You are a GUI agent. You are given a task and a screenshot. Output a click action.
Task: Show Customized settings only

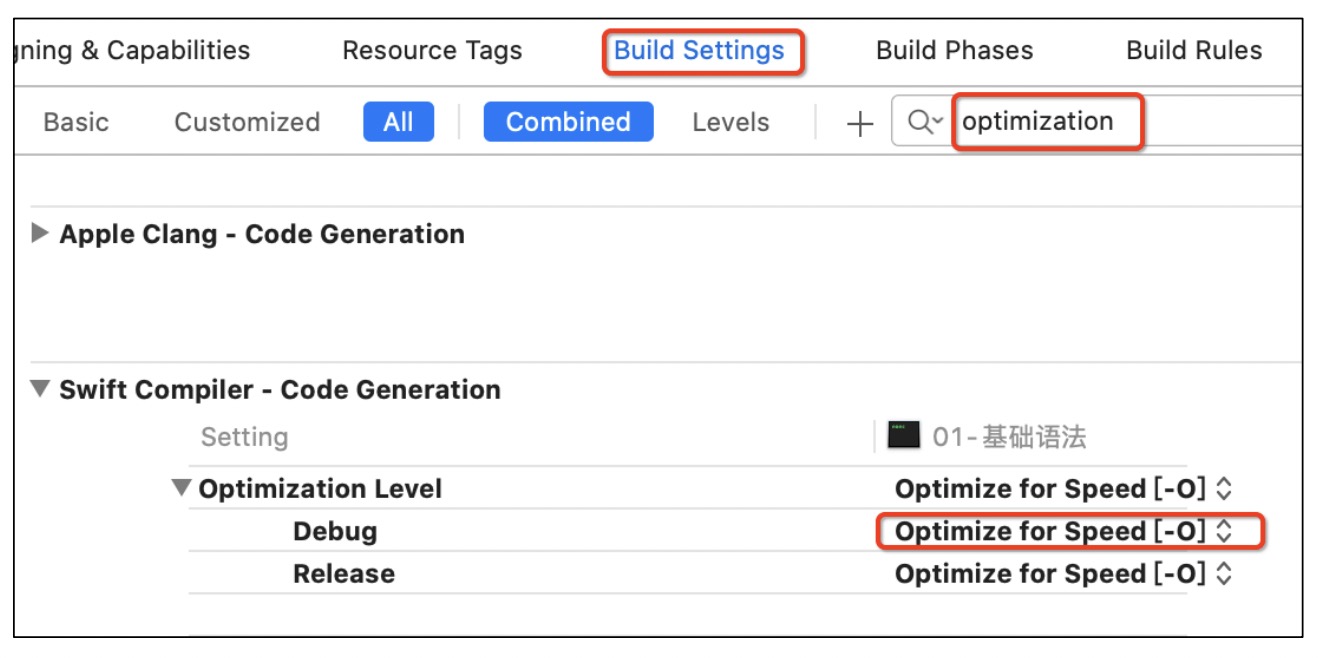(247, 122)
